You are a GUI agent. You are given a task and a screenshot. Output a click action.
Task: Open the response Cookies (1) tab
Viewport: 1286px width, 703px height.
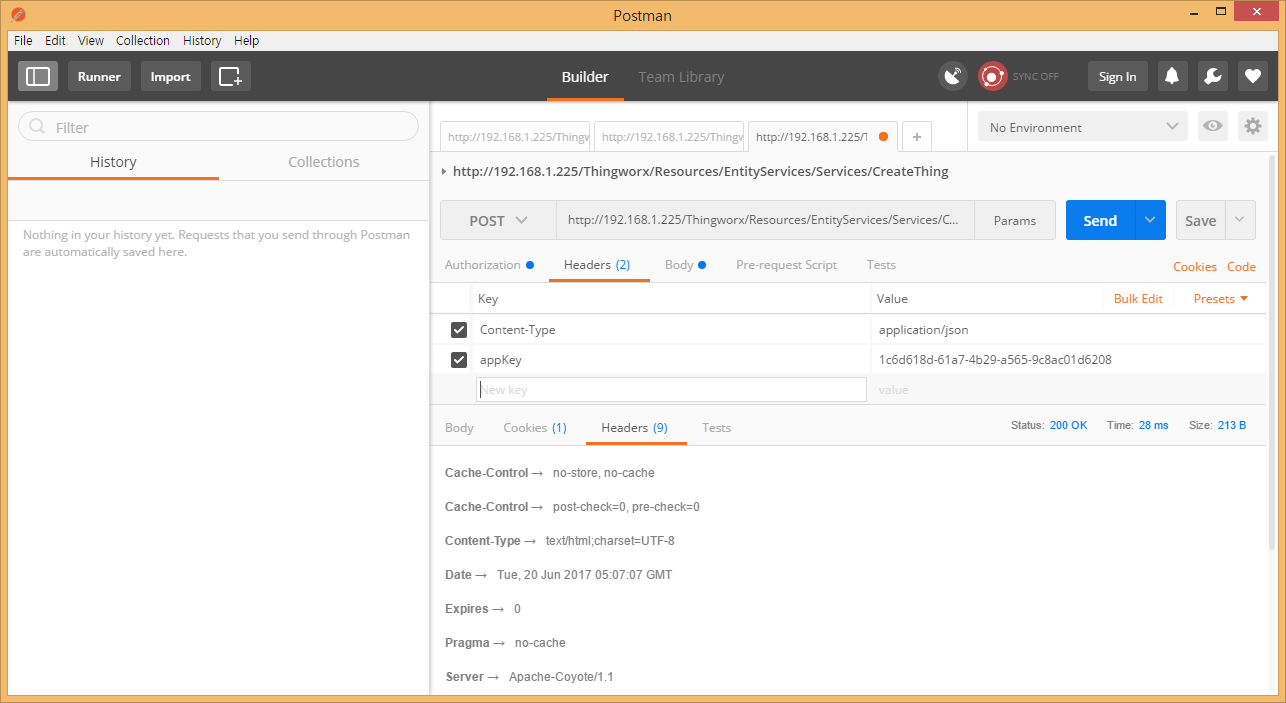[535, 428]
